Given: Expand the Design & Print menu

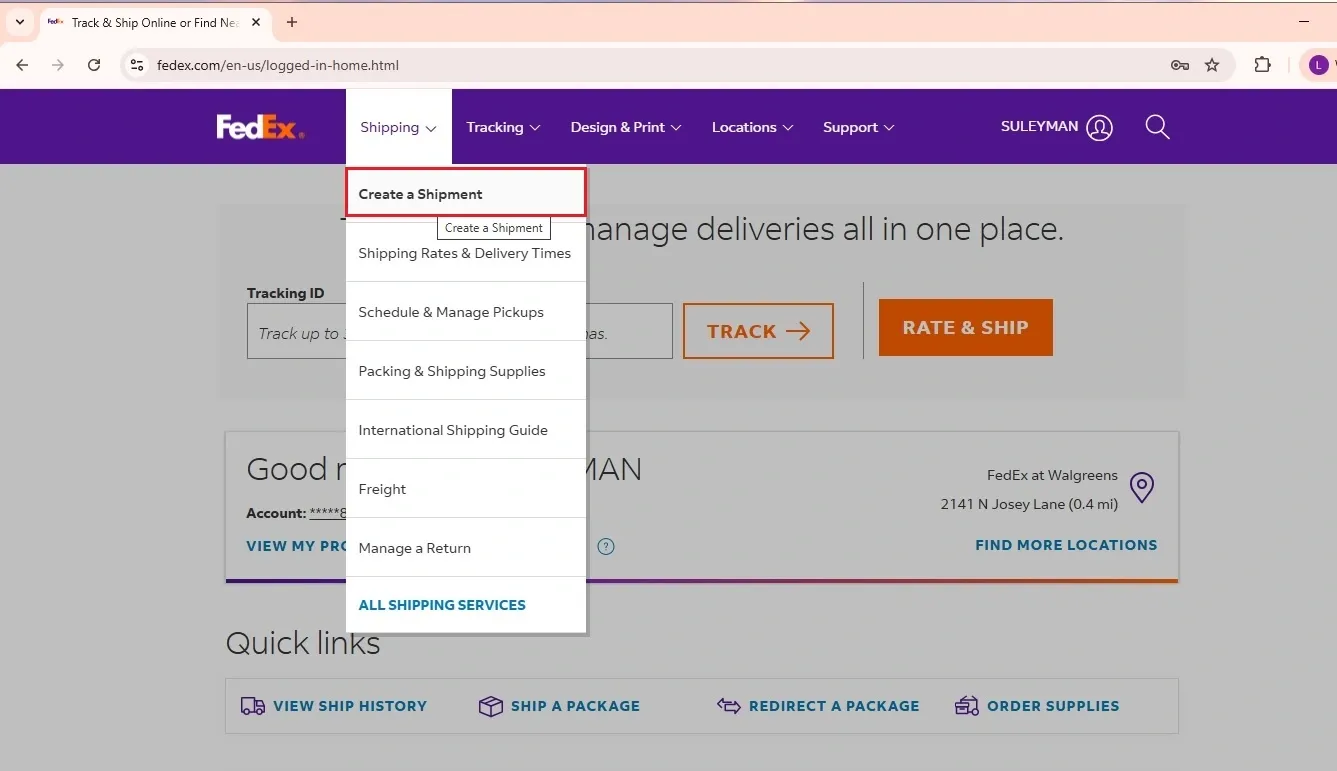Looking at the screenshot, I should click(626, 127).
